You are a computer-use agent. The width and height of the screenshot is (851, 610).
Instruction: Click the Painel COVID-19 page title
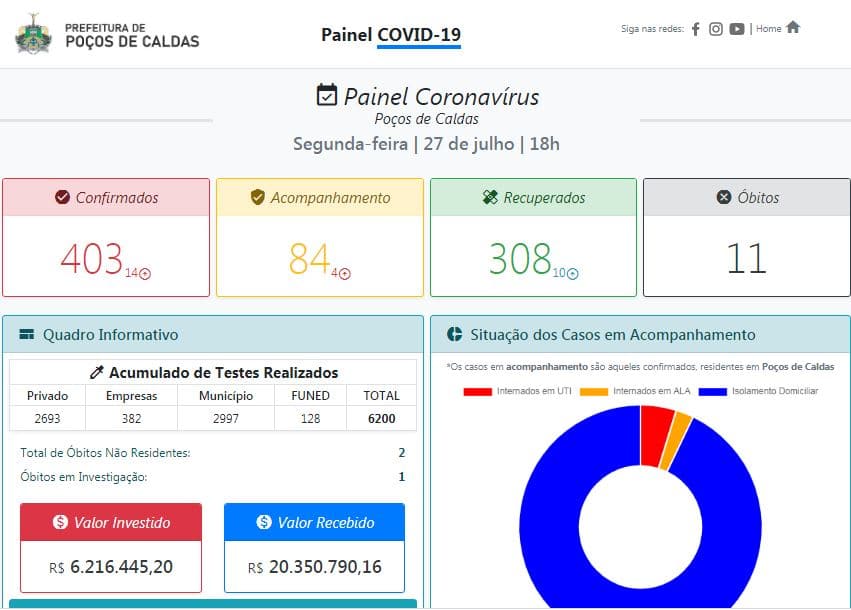coord(391,35)
